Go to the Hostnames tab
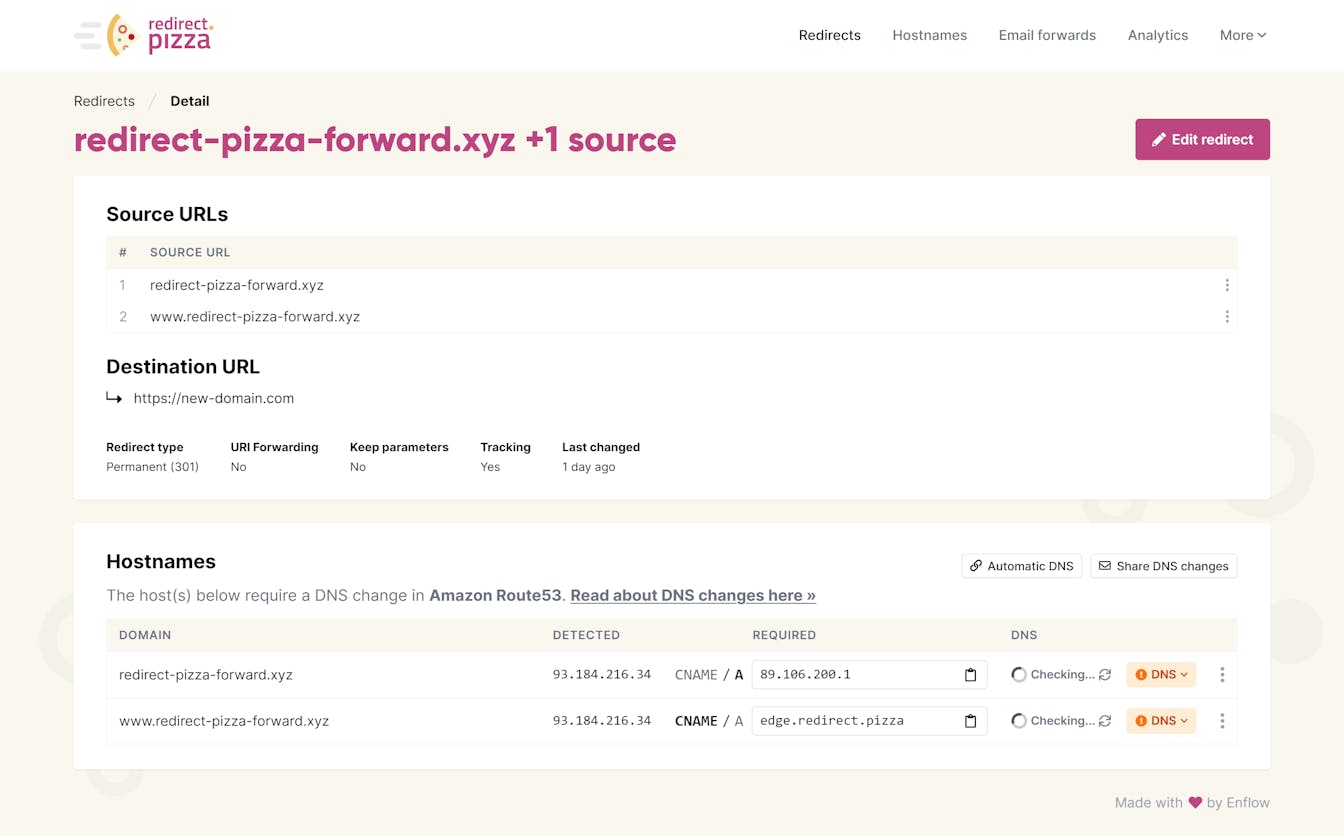The image size is (1344, 836). [x=929, y=35]
